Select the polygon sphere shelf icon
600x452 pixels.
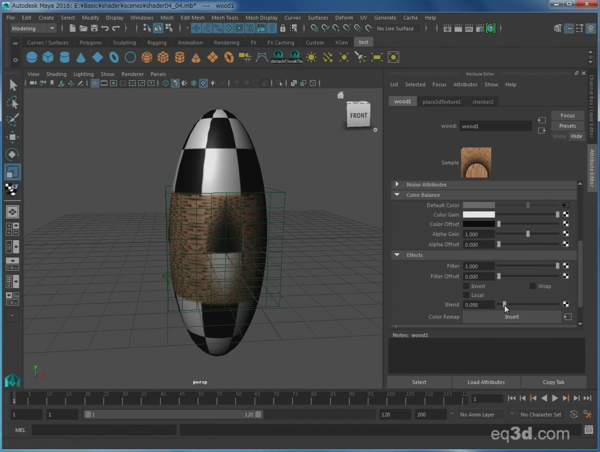pos(32,58)
